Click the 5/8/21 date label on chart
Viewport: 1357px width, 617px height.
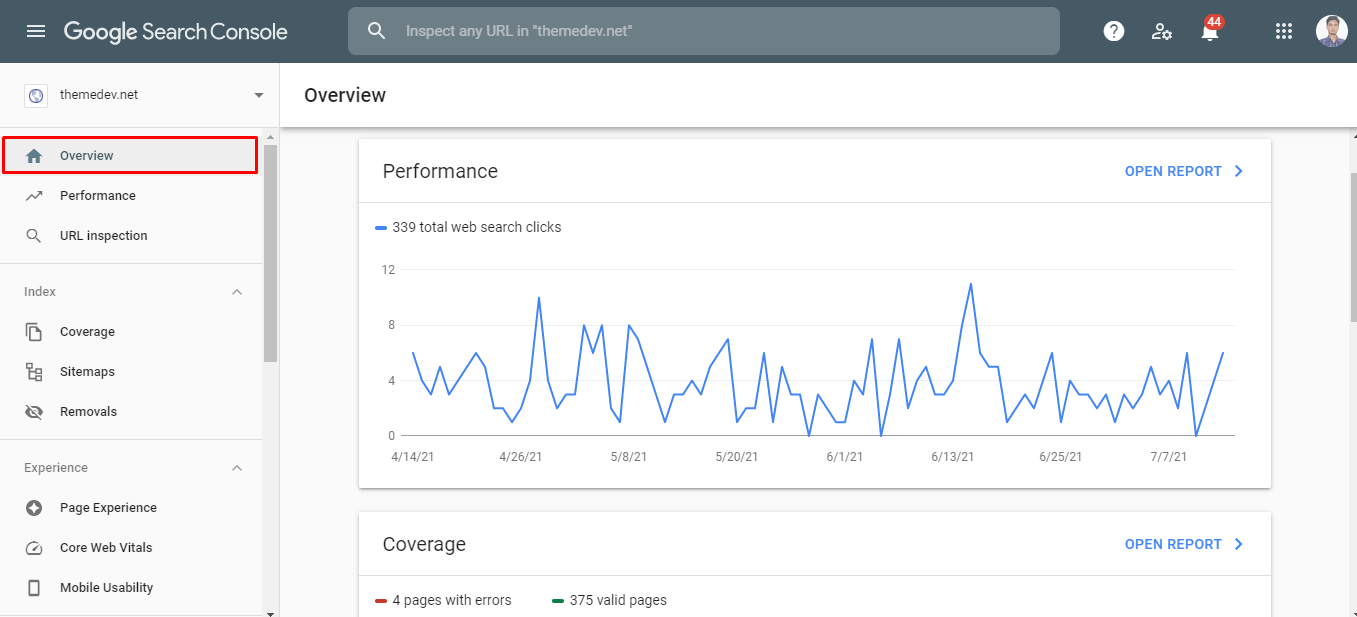[x=628, y=457]
